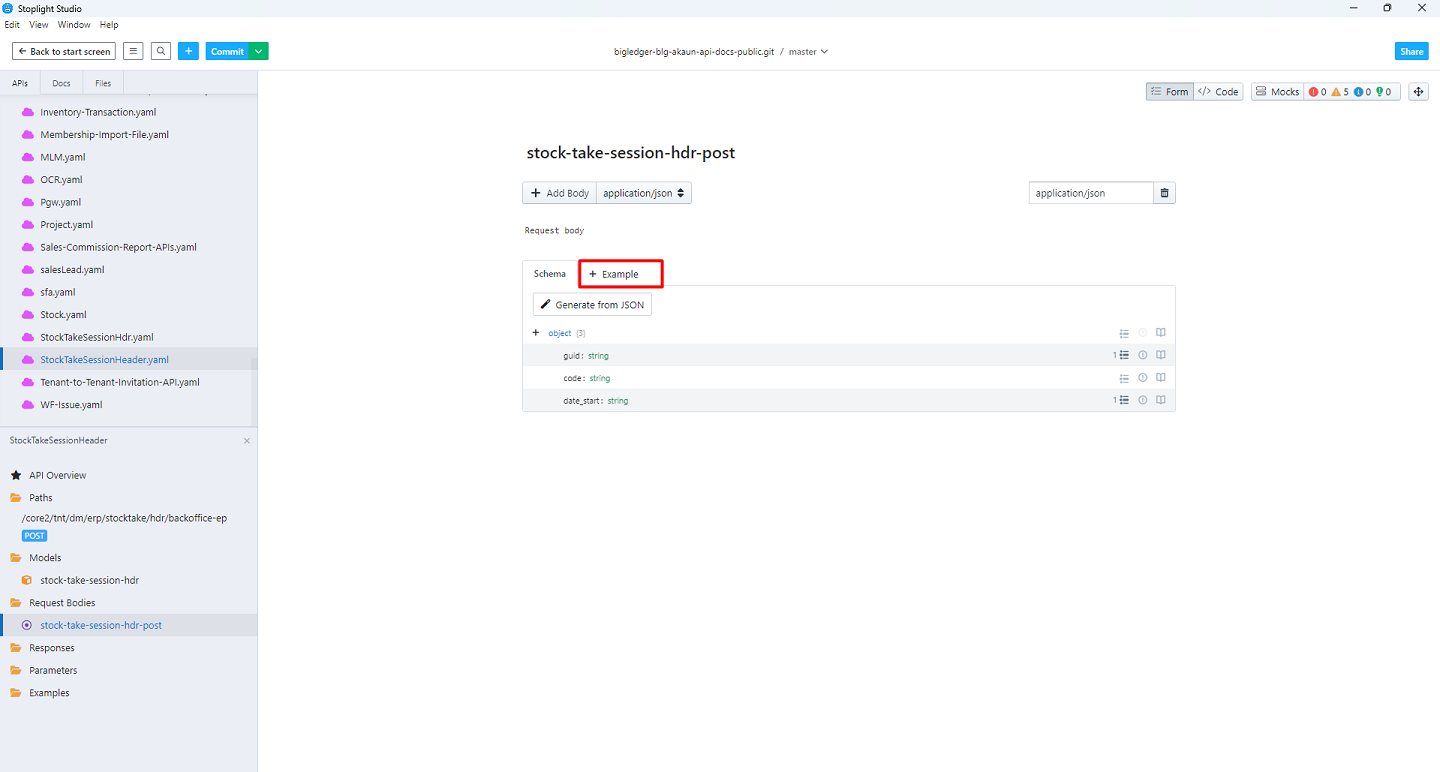
Task: Toggle required icon on the object row
Action: pos(1142,333)
